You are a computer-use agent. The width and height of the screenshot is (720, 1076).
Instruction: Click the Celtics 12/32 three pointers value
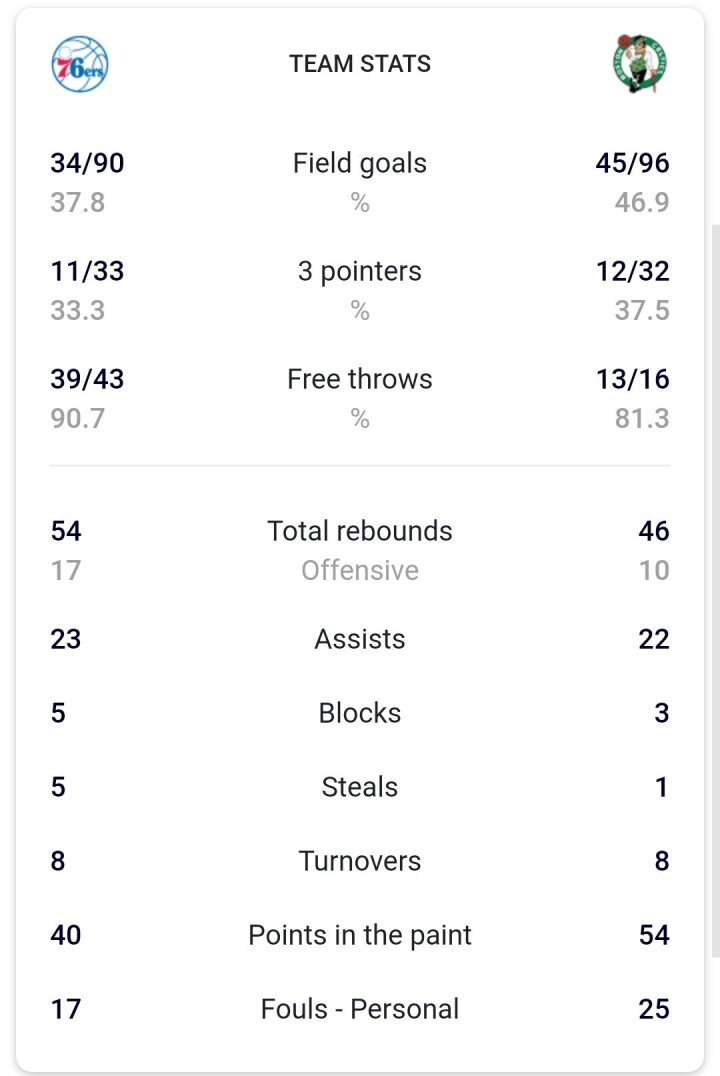(x=632, y=271)
